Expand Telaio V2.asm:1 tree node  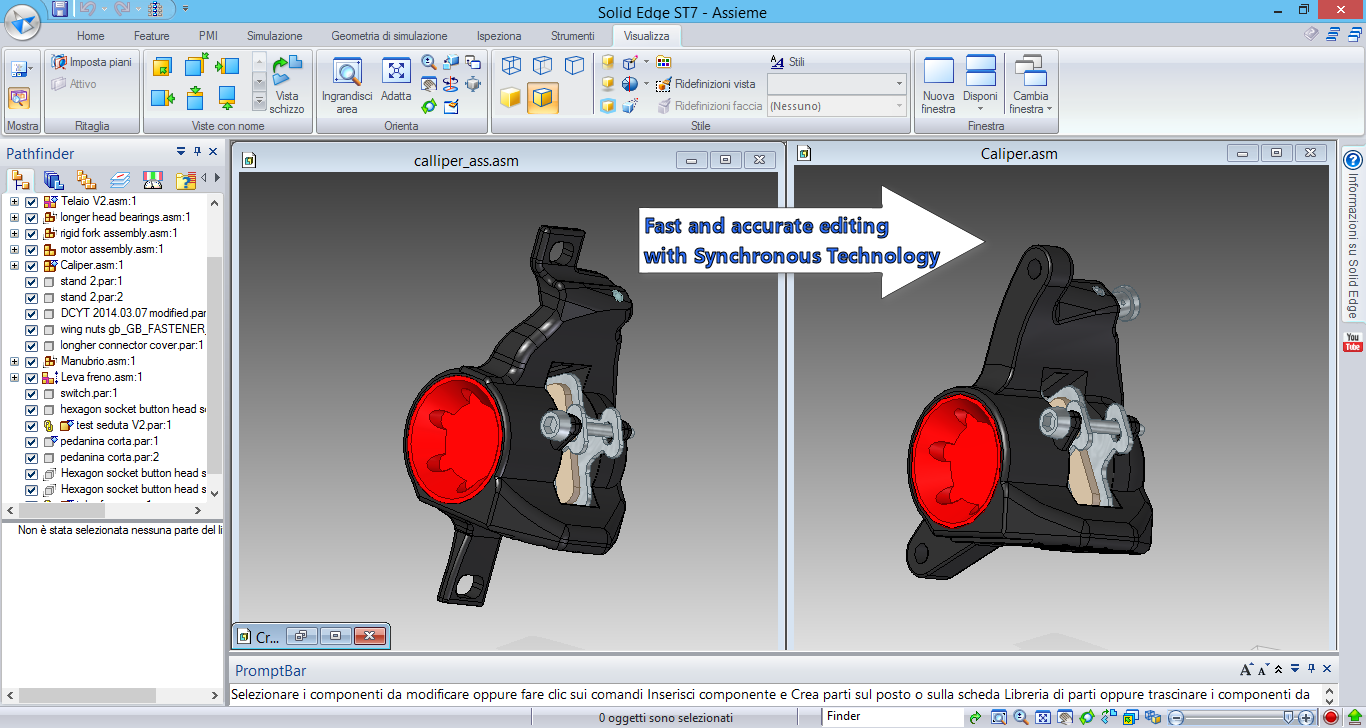click(14, 201)
